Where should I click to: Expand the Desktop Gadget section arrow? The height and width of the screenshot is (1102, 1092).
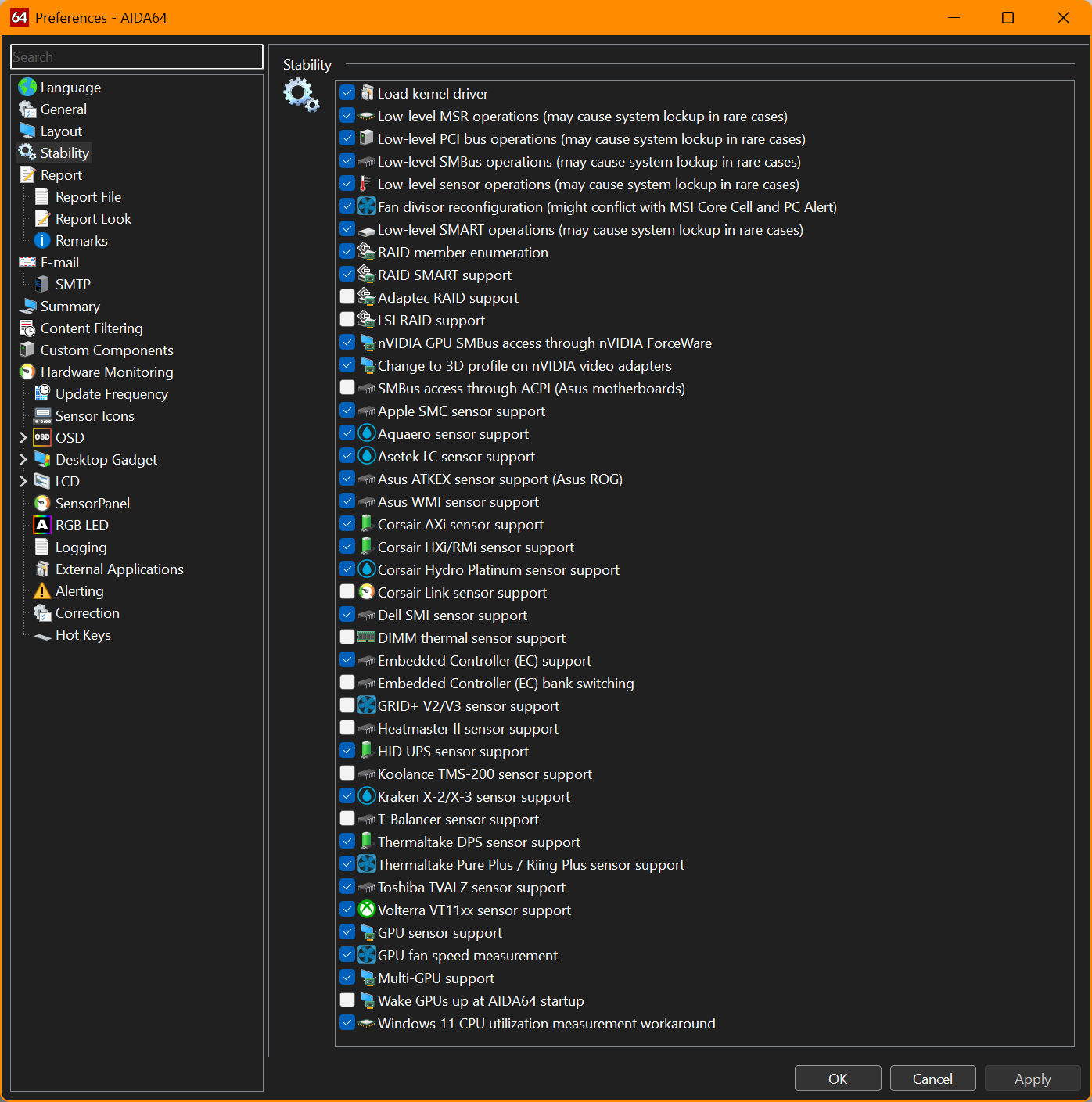23,460
